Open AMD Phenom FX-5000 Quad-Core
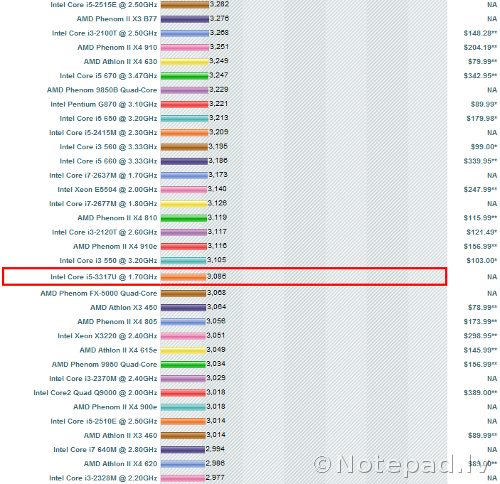Screen dimensions: 500x484 (99, 294)
